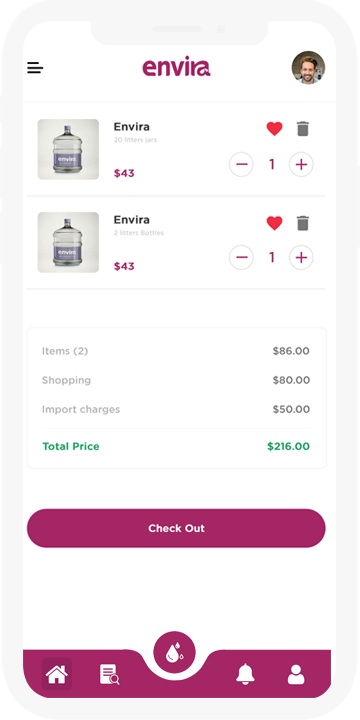Open the notifications bell icon
Screen dimensions: 360x720
click(x=245, y=674)
